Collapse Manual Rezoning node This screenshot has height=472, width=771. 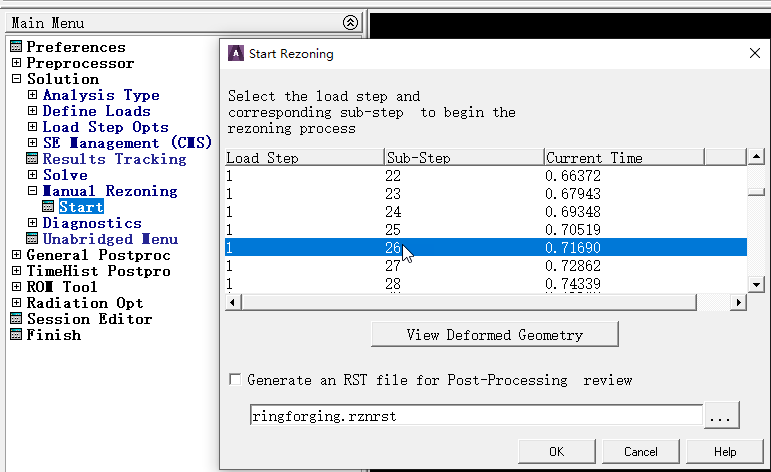[32, 191]
